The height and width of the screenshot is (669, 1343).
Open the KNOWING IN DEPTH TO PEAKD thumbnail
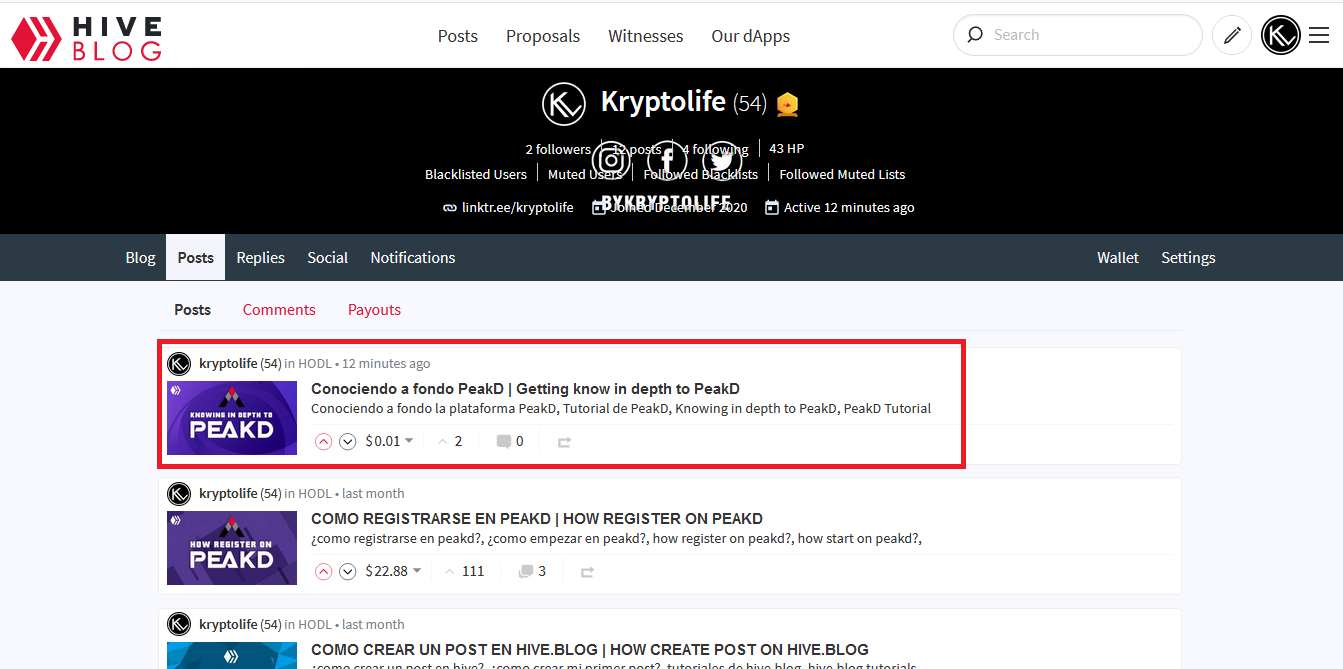tap(232, 418)
